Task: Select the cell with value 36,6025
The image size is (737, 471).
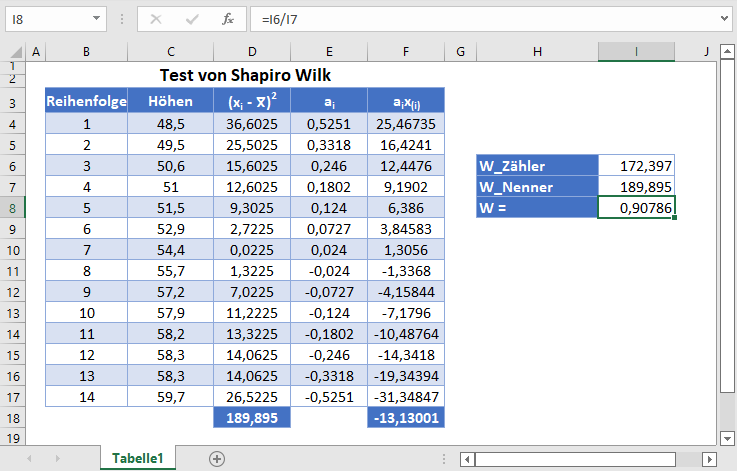Action: (252, 124)
